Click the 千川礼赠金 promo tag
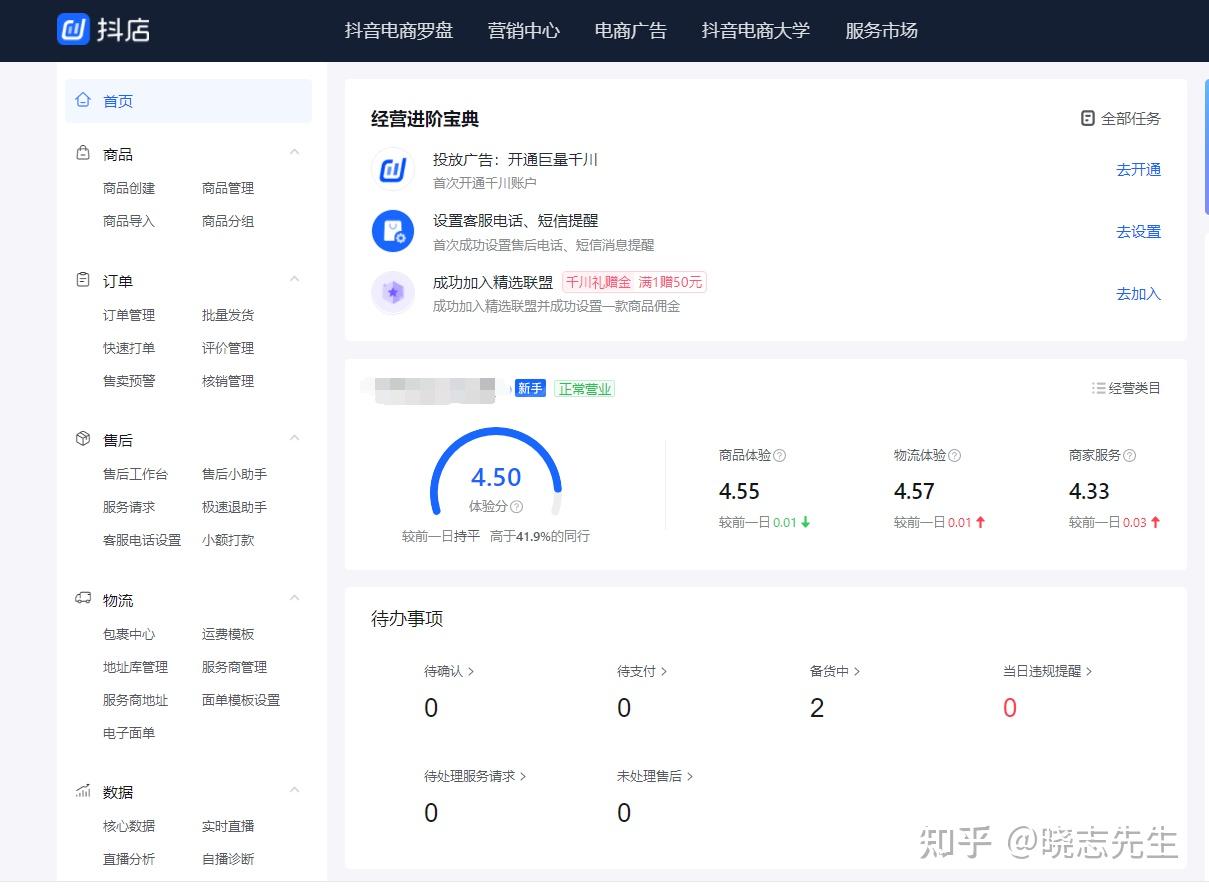Viewport: 1209px width, 892px height. (634, 282)
